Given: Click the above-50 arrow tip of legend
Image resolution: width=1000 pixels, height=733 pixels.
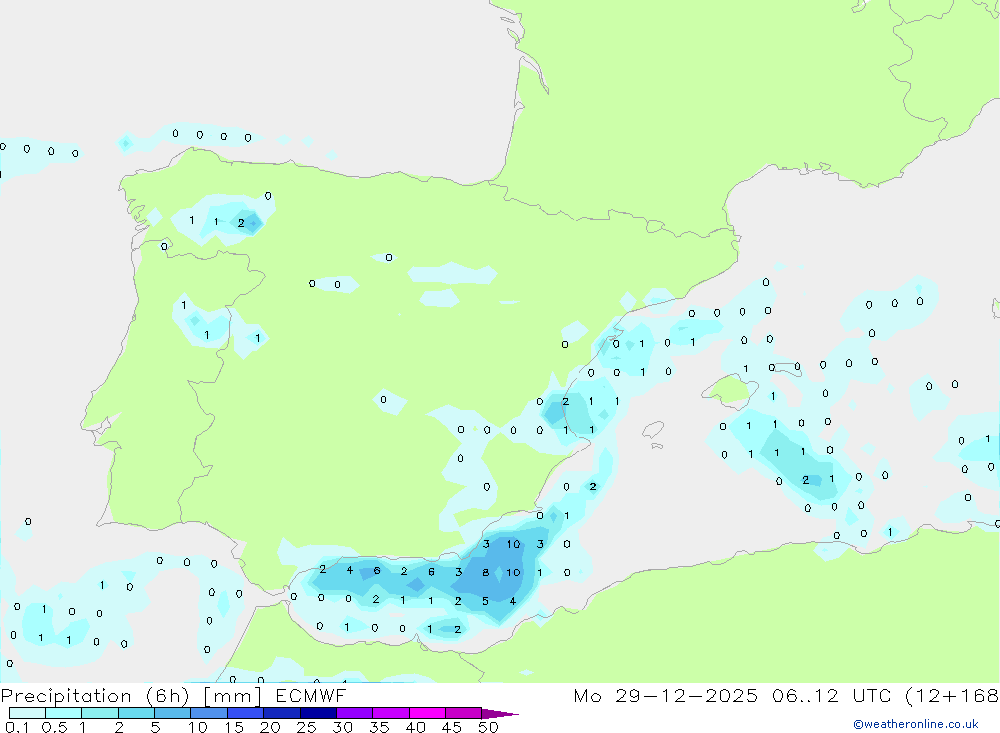Looking at the screenshot, I should pyautogui.click(x=499, y=714).
